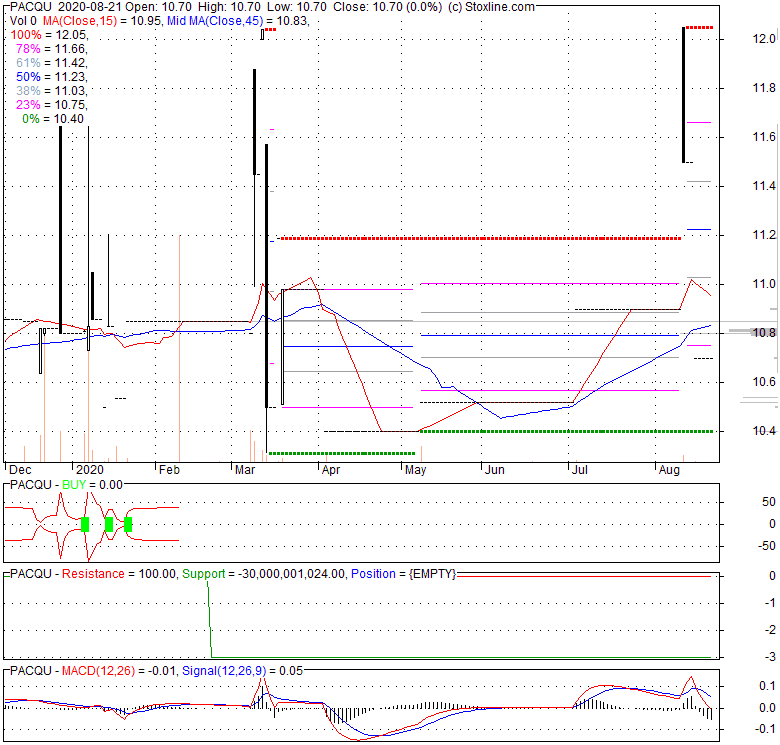Click the 11.2 price axis value
This screenshot has height=745, width=780.
click(x=764, y=235)
